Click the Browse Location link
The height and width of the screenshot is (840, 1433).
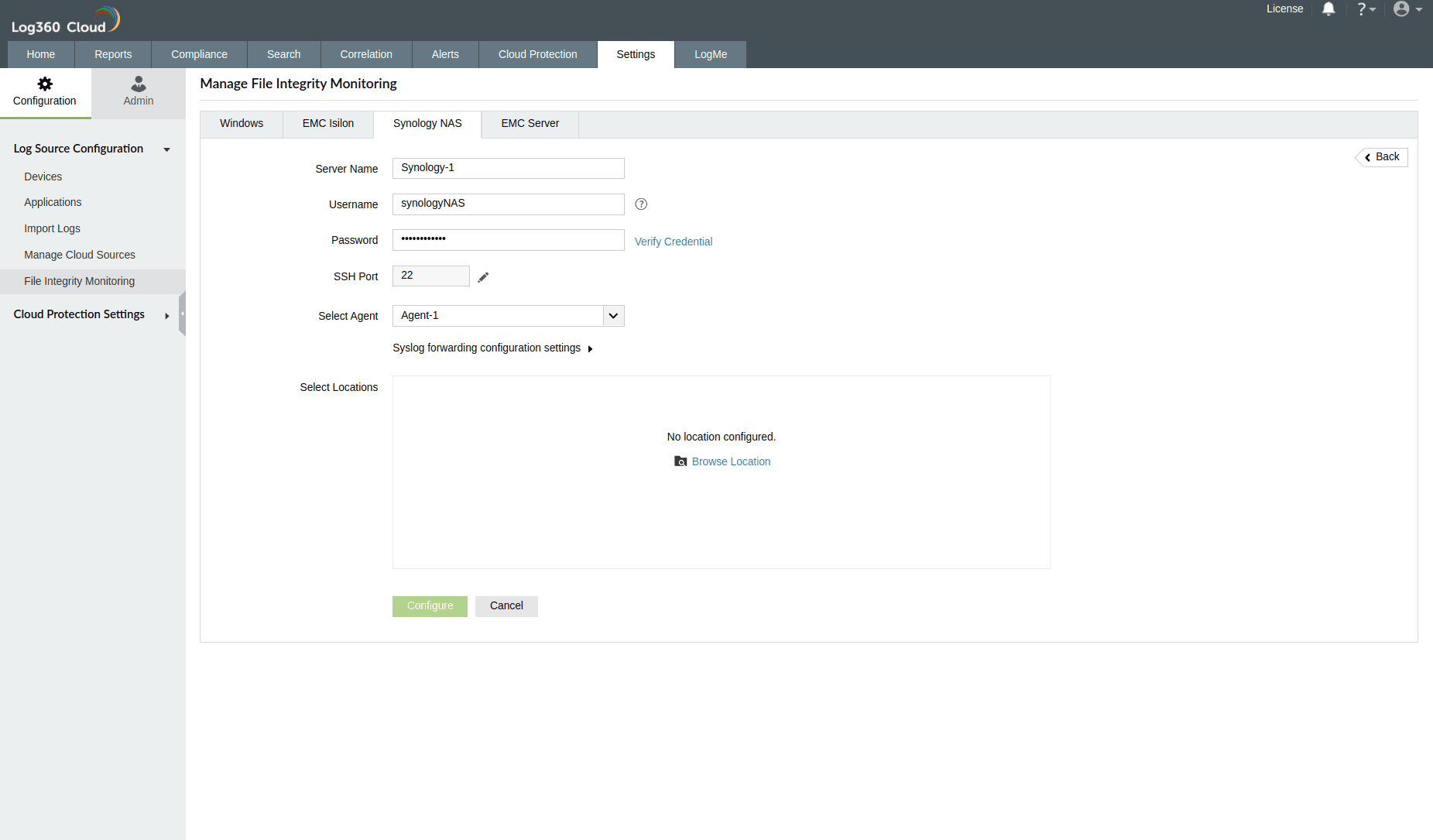click(722, 461)
